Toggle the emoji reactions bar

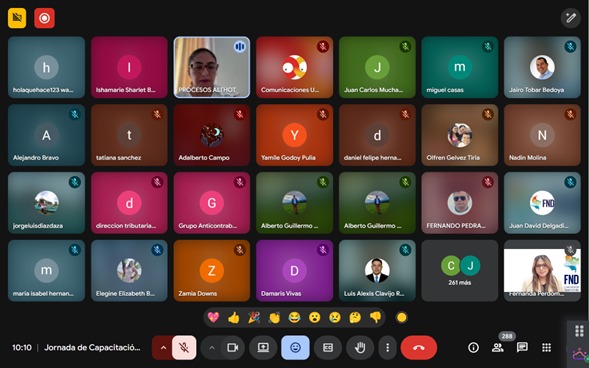click(x=296, y=348)
